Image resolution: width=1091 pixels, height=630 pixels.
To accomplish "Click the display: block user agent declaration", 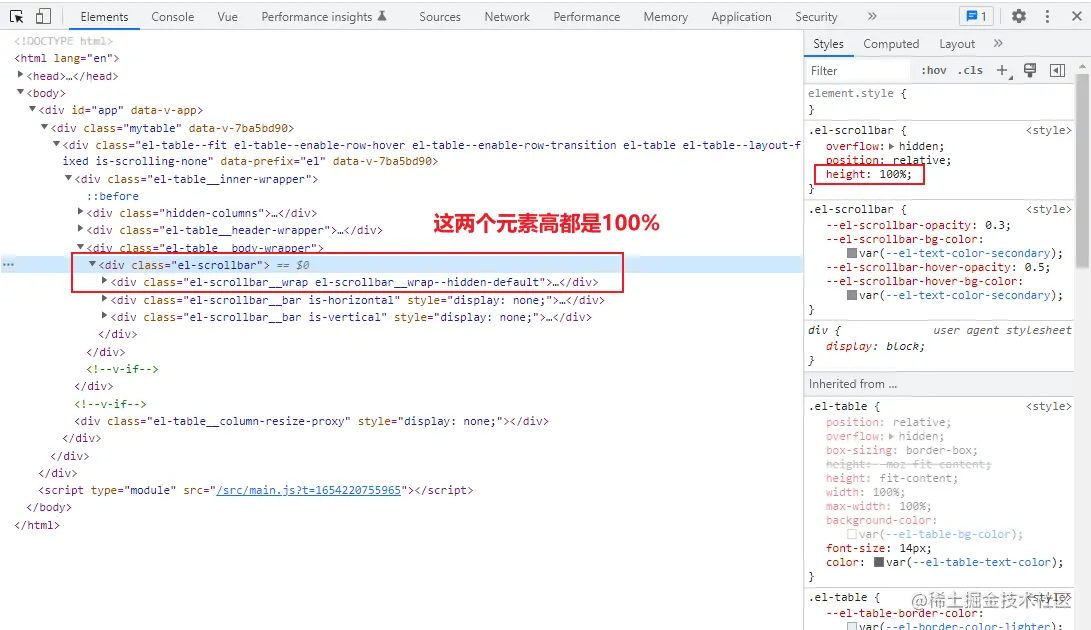I will point(875,347).
